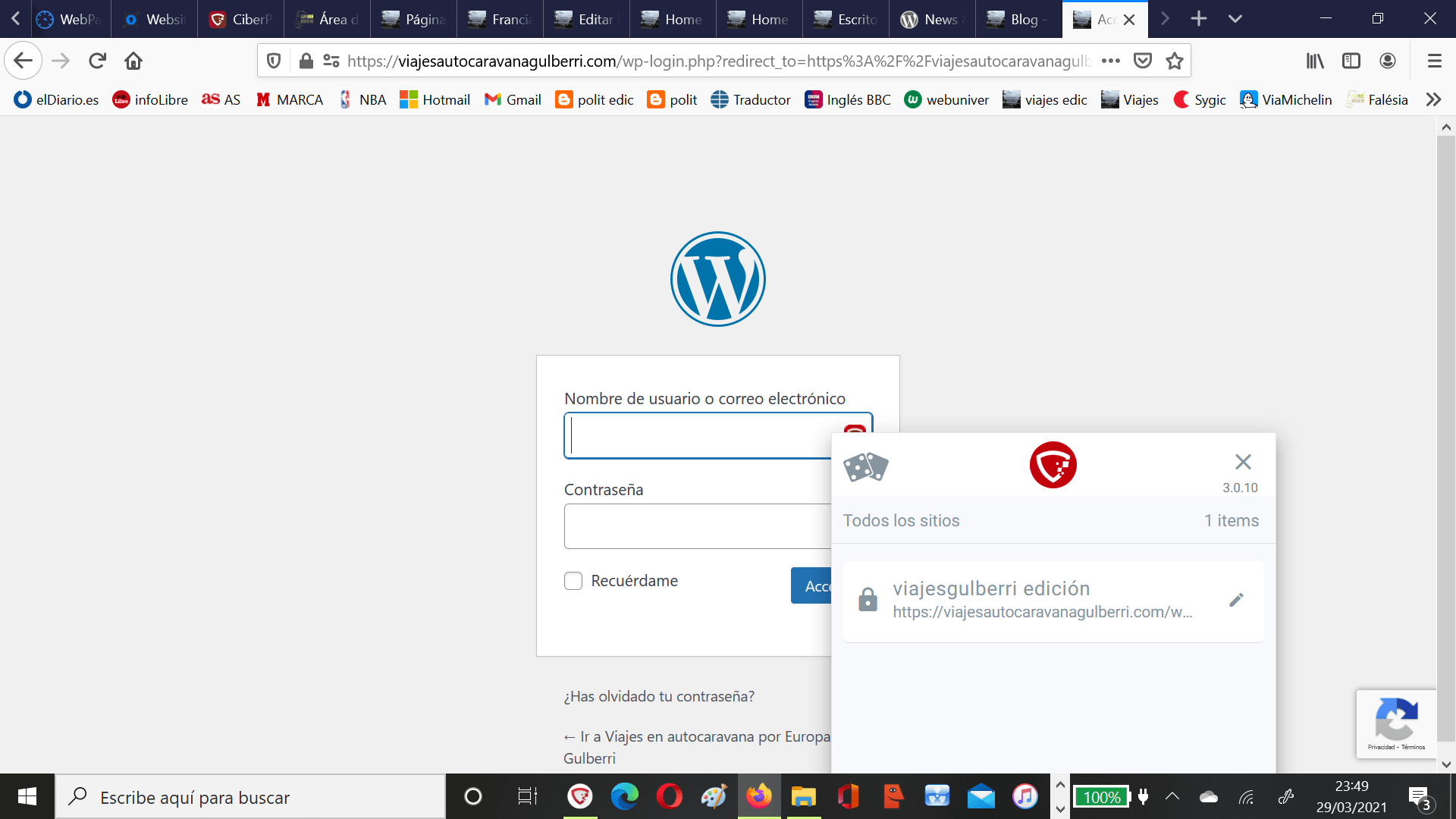Open the WordPress logo link

click(x=718, y=279)
